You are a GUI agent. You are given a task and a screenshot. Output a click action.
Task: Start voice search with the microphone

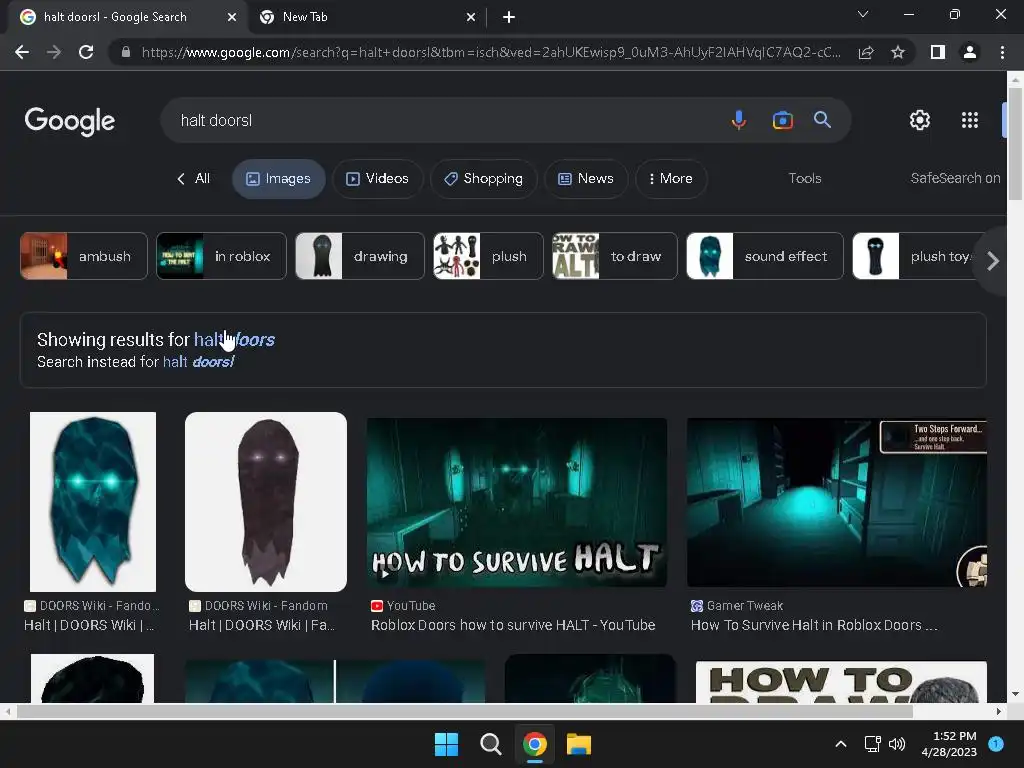pyautogui.click(x=739, y=120)
